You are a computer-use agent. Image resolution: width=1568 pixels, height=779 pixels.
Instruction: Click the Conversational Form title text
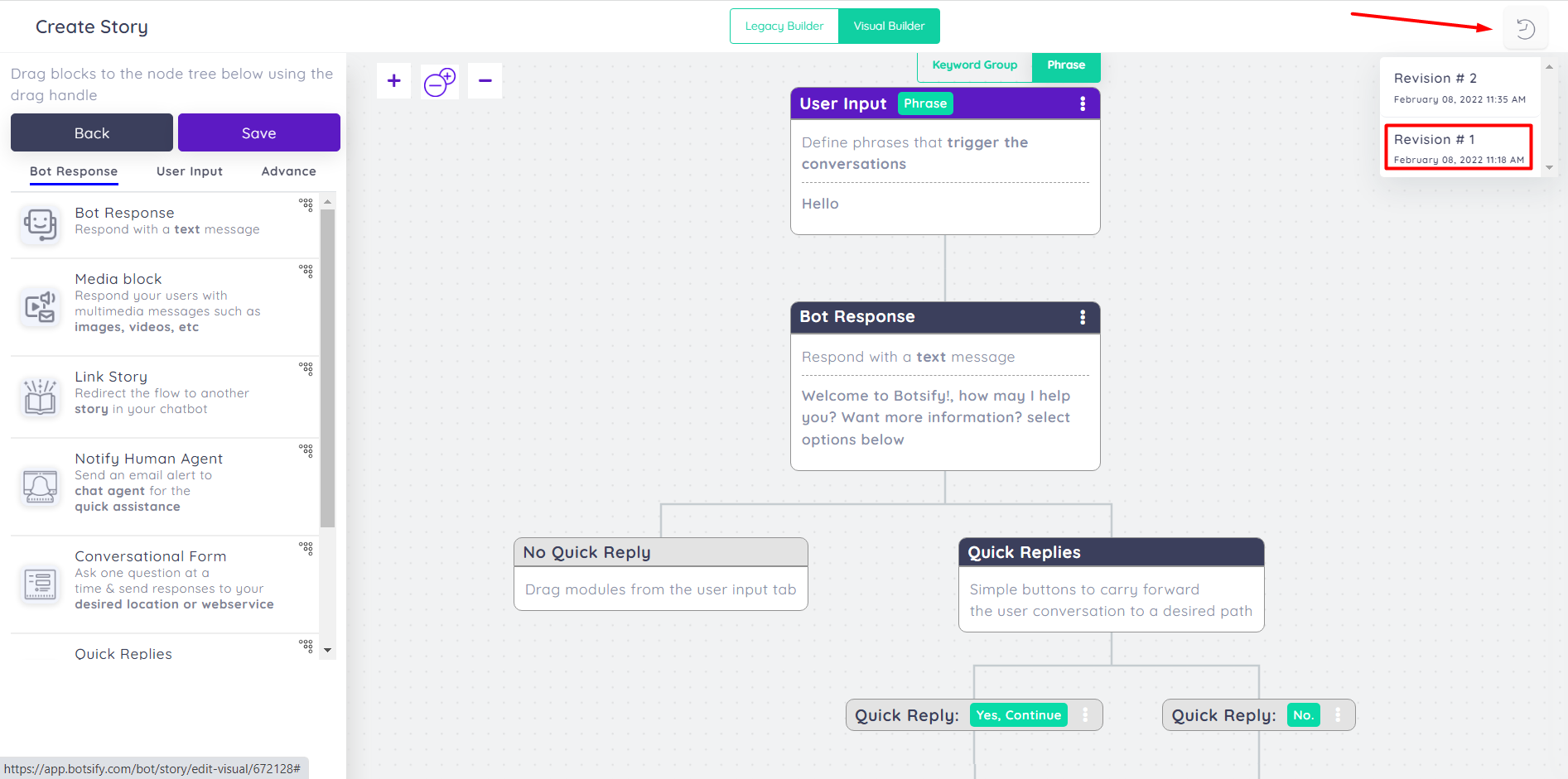[x=150, y=556]
